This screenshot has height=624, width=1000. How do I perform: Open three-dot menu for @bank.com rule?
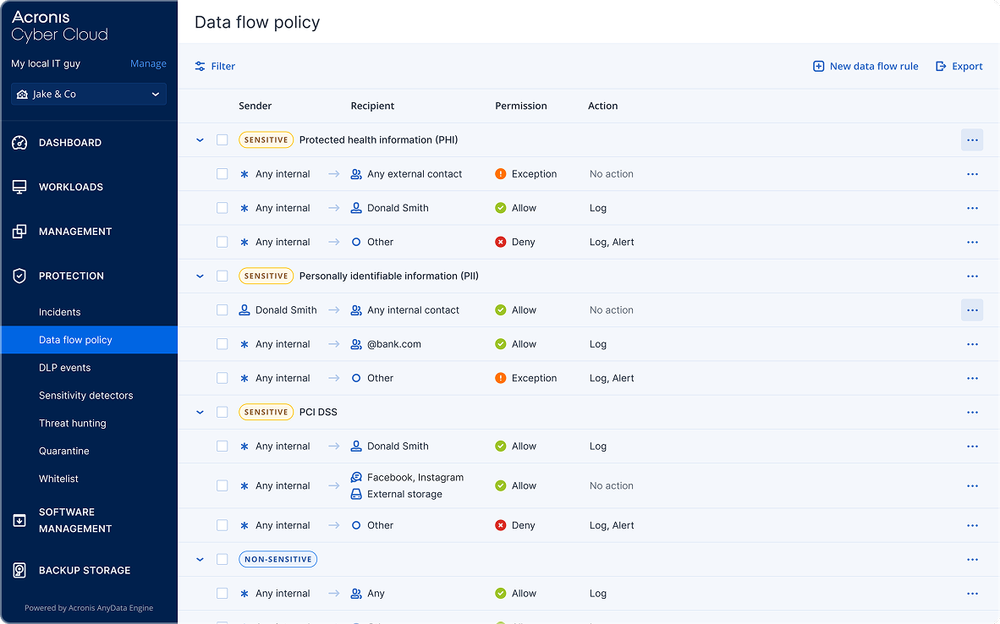coord(972,344)
